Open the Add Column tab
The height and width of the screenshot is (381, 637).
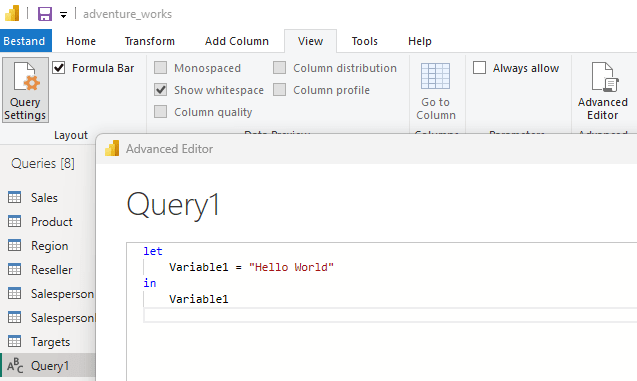[237, 41]
